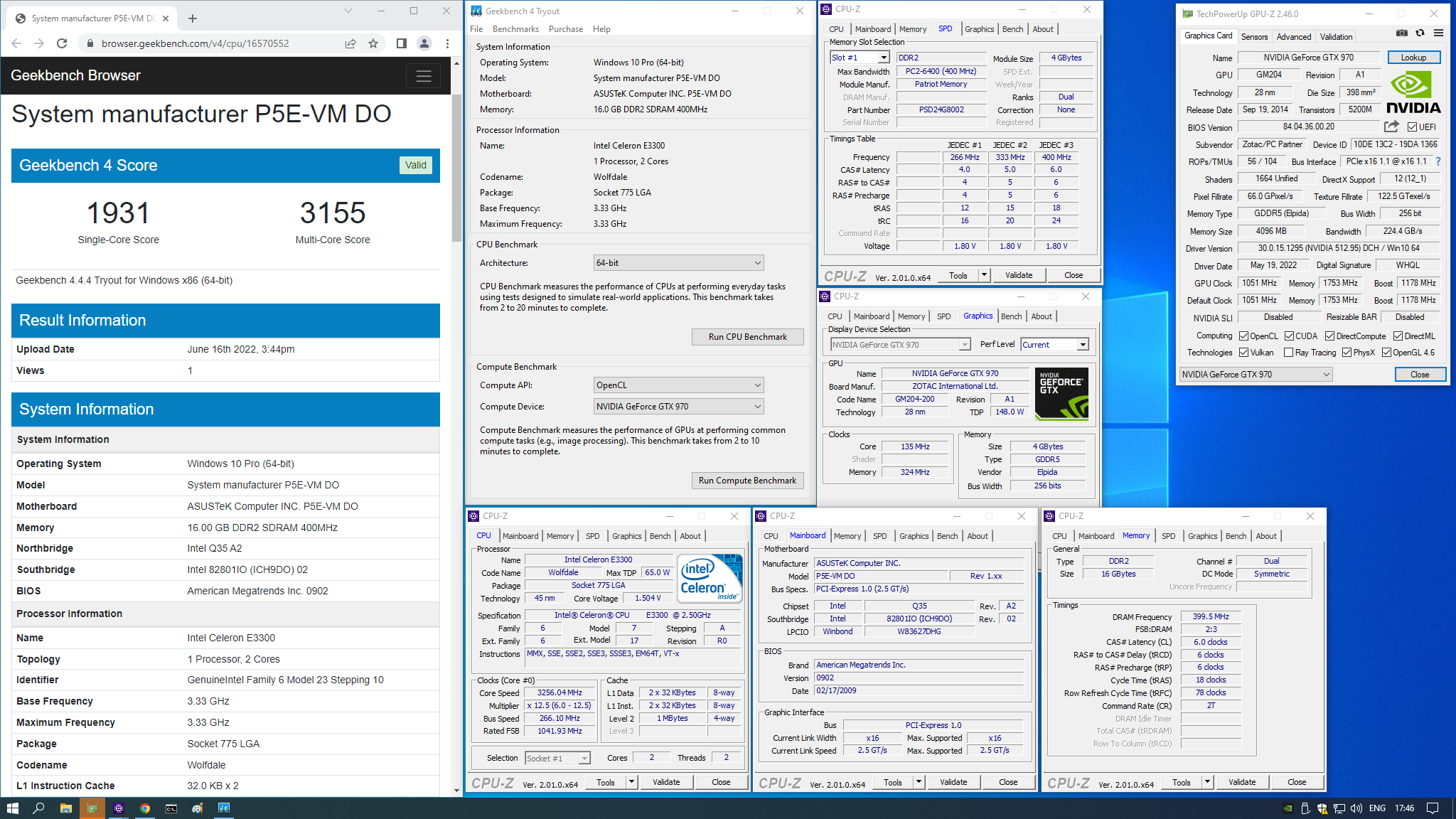Open Command Prompt from taskbar
The image size is (1456, 819).
tap(171, 808)
